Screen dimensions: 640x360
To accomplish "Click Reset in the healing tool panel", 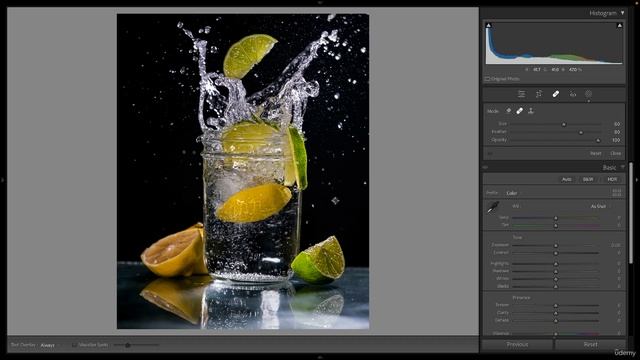I will click(x=595, y=153).
